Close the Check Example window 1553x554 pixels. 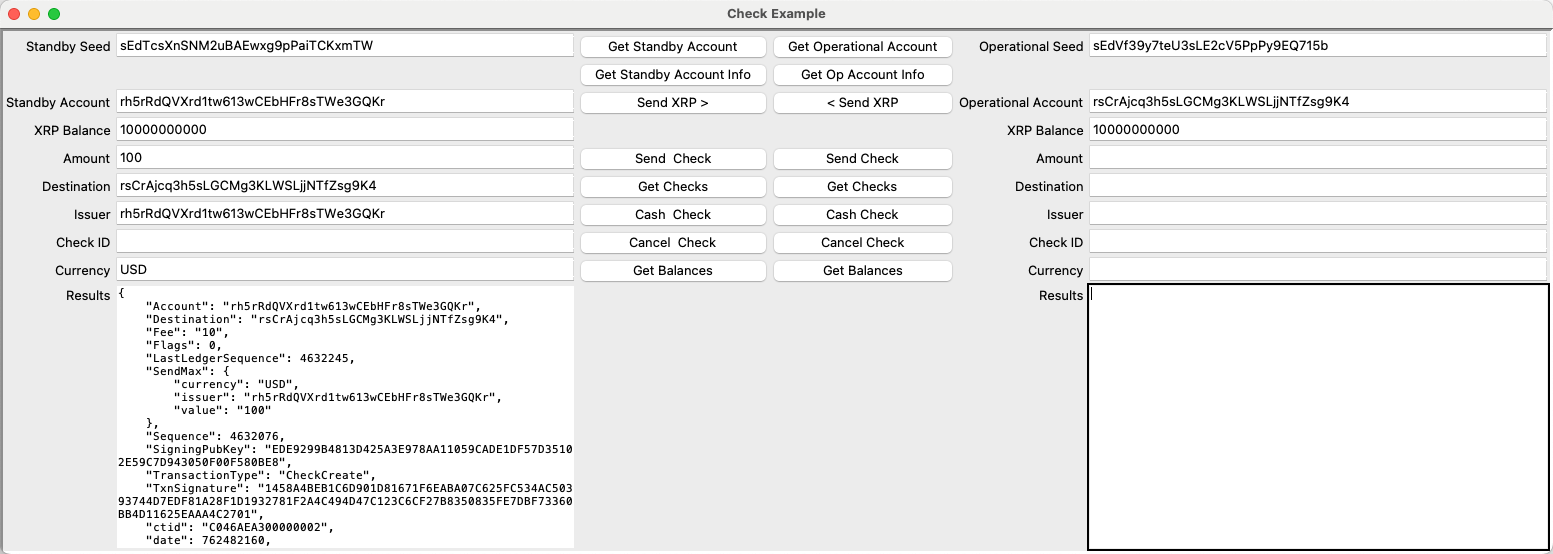point(14,14)
